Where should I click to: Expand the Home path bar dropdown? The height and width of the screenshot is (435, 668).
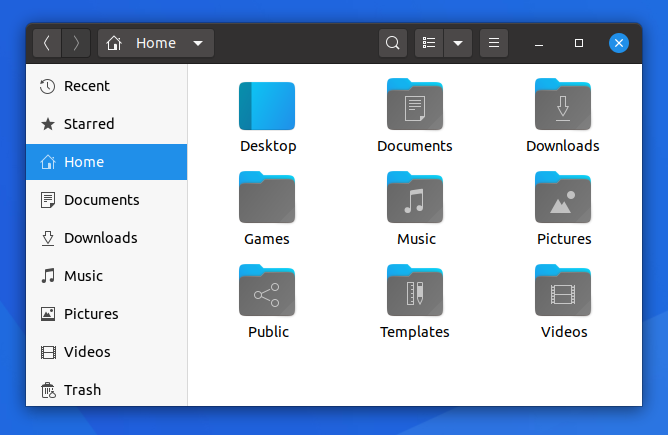(198, 43)
